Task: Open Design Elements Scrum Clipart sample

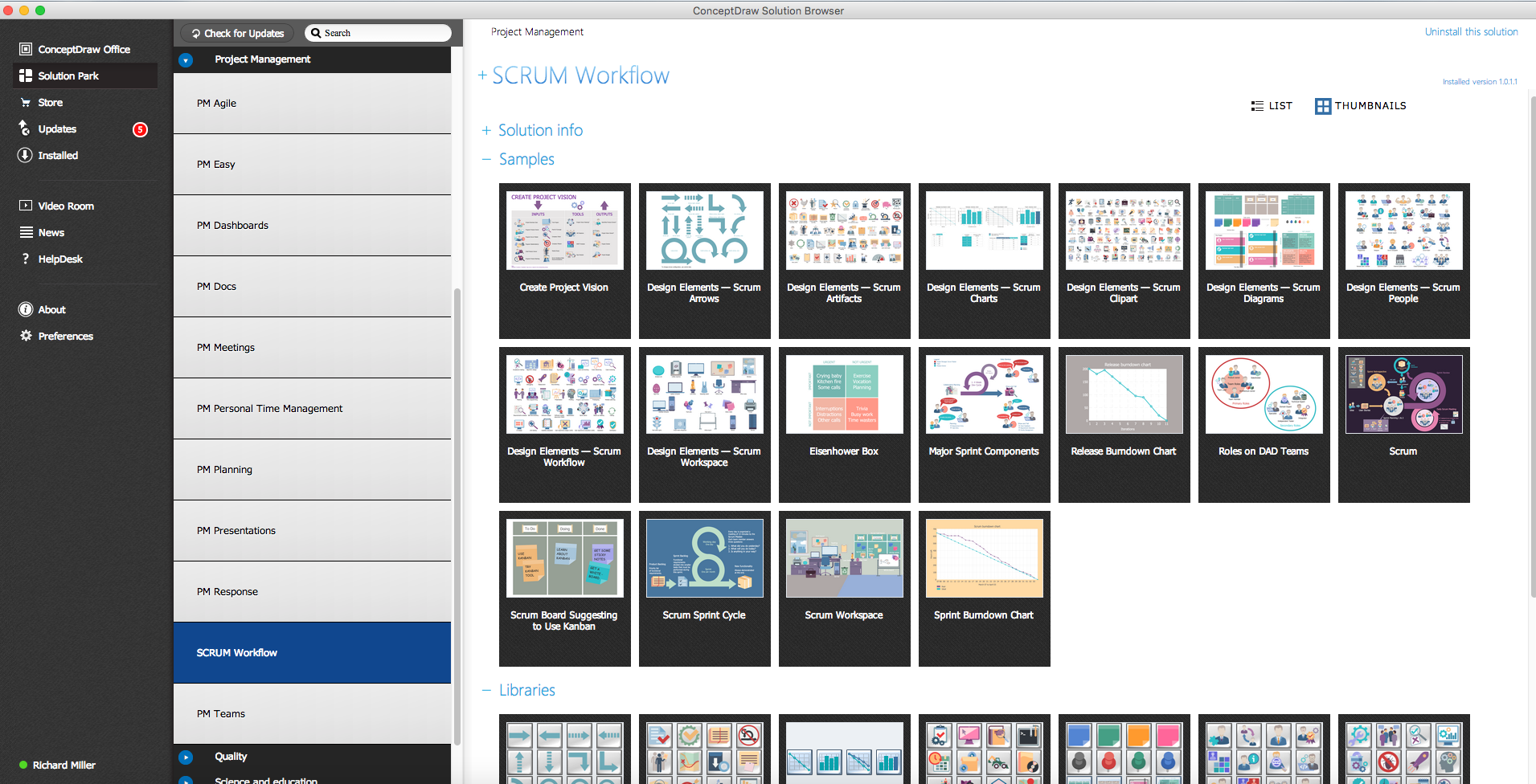Action: point(1124,260)
